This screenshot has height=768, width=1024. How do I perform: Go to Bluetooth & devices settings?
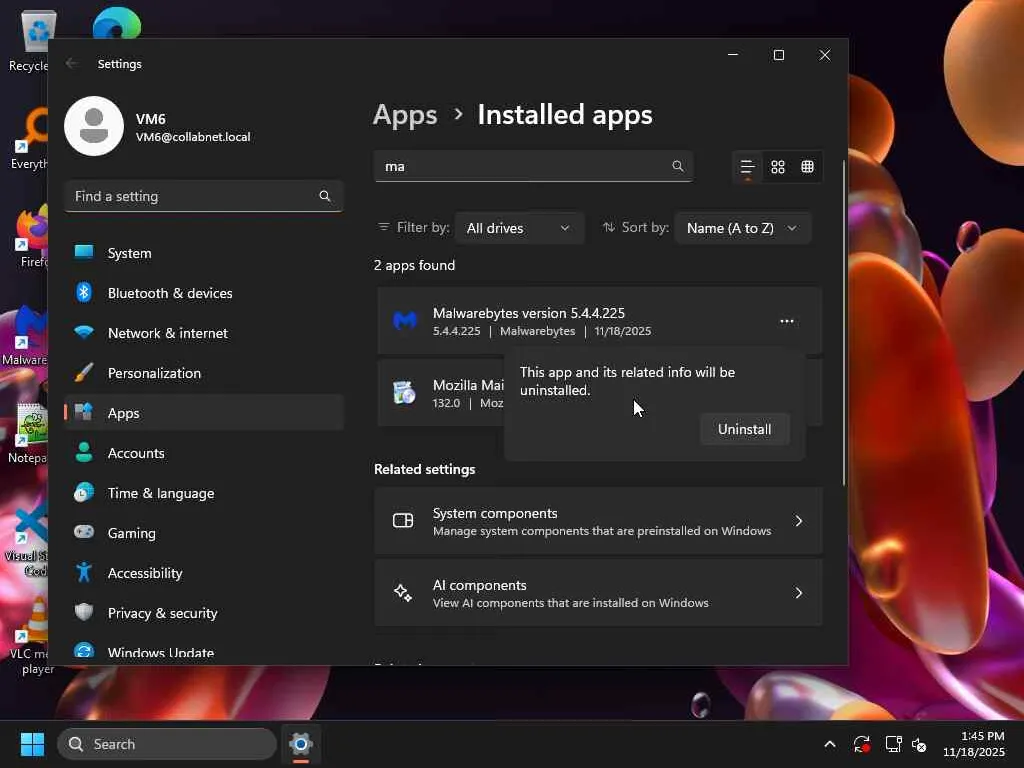click(x=204, y=293)
